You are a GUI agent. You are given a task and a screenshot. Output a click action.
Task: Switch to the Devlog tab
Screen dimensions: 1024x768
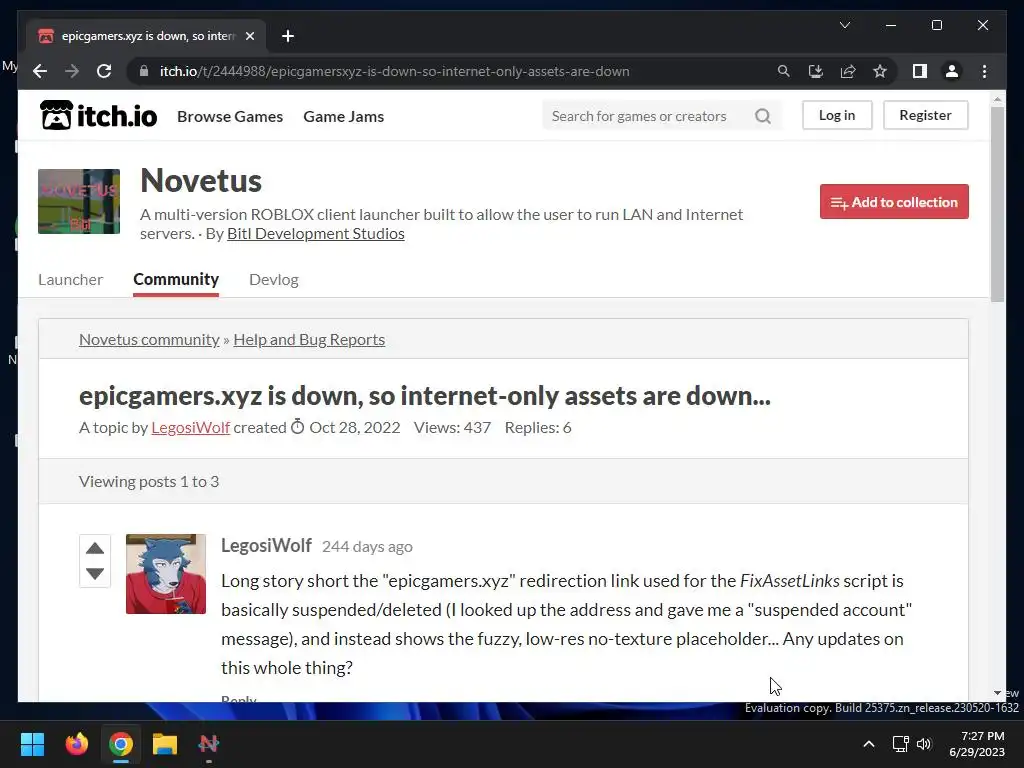tap(274, 280)
